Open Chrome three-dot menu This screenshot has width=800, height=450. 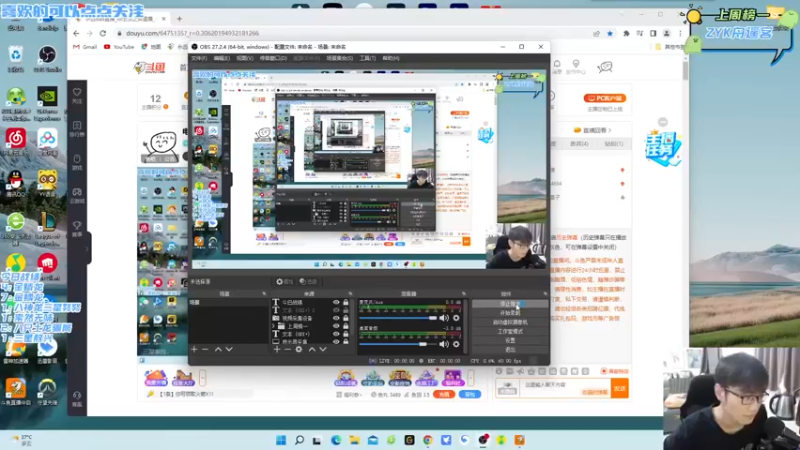point(680,34)
